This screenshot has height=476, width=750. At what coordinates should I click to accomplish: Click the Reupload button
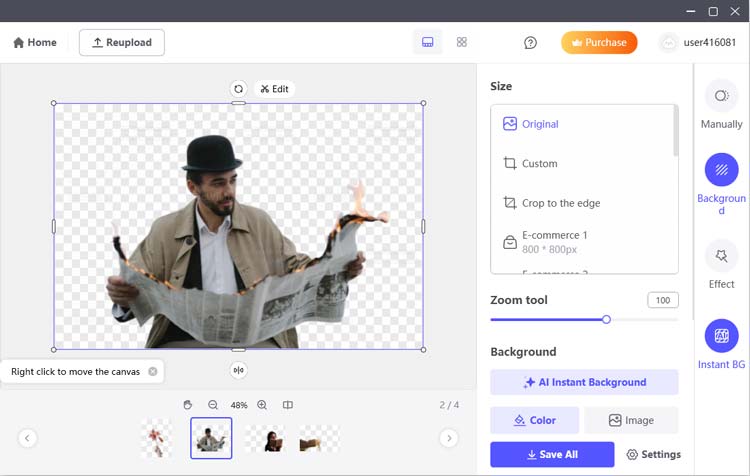pos(121,43)
